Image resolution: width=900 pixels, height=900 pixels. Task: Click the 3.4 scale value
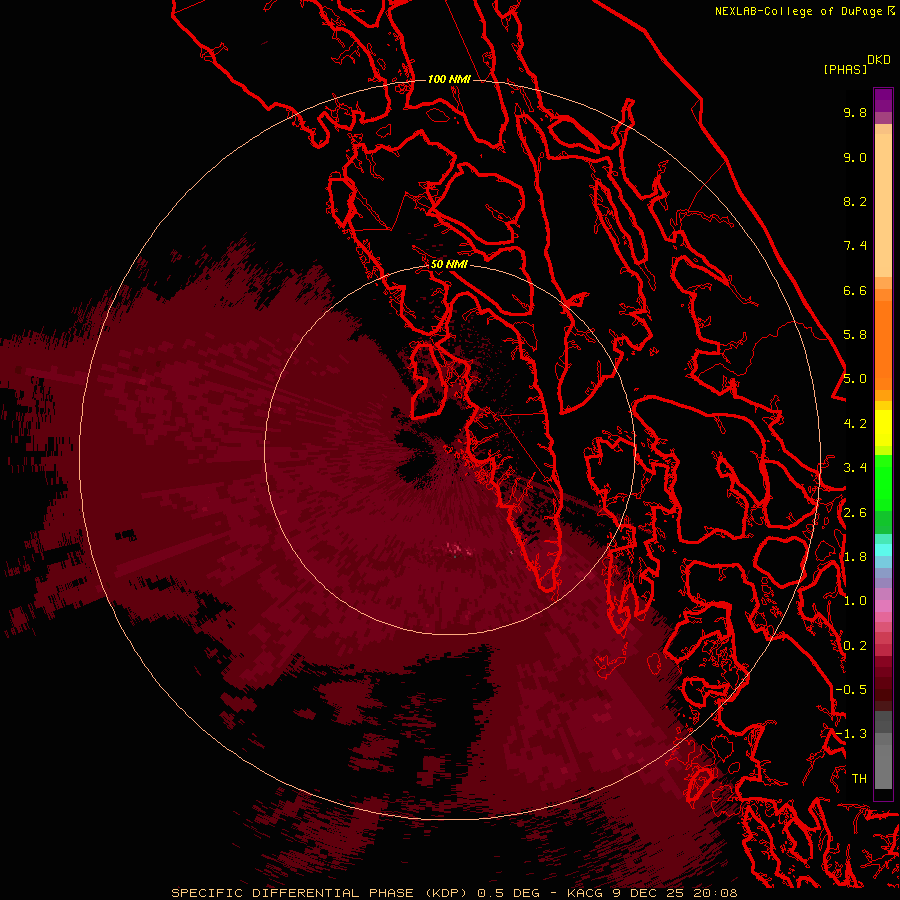855,468
